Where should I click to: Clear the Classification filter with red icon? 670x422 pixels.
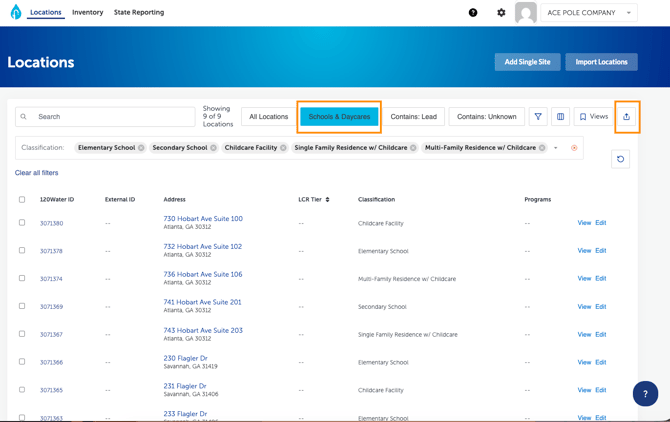tap(574, 148)
